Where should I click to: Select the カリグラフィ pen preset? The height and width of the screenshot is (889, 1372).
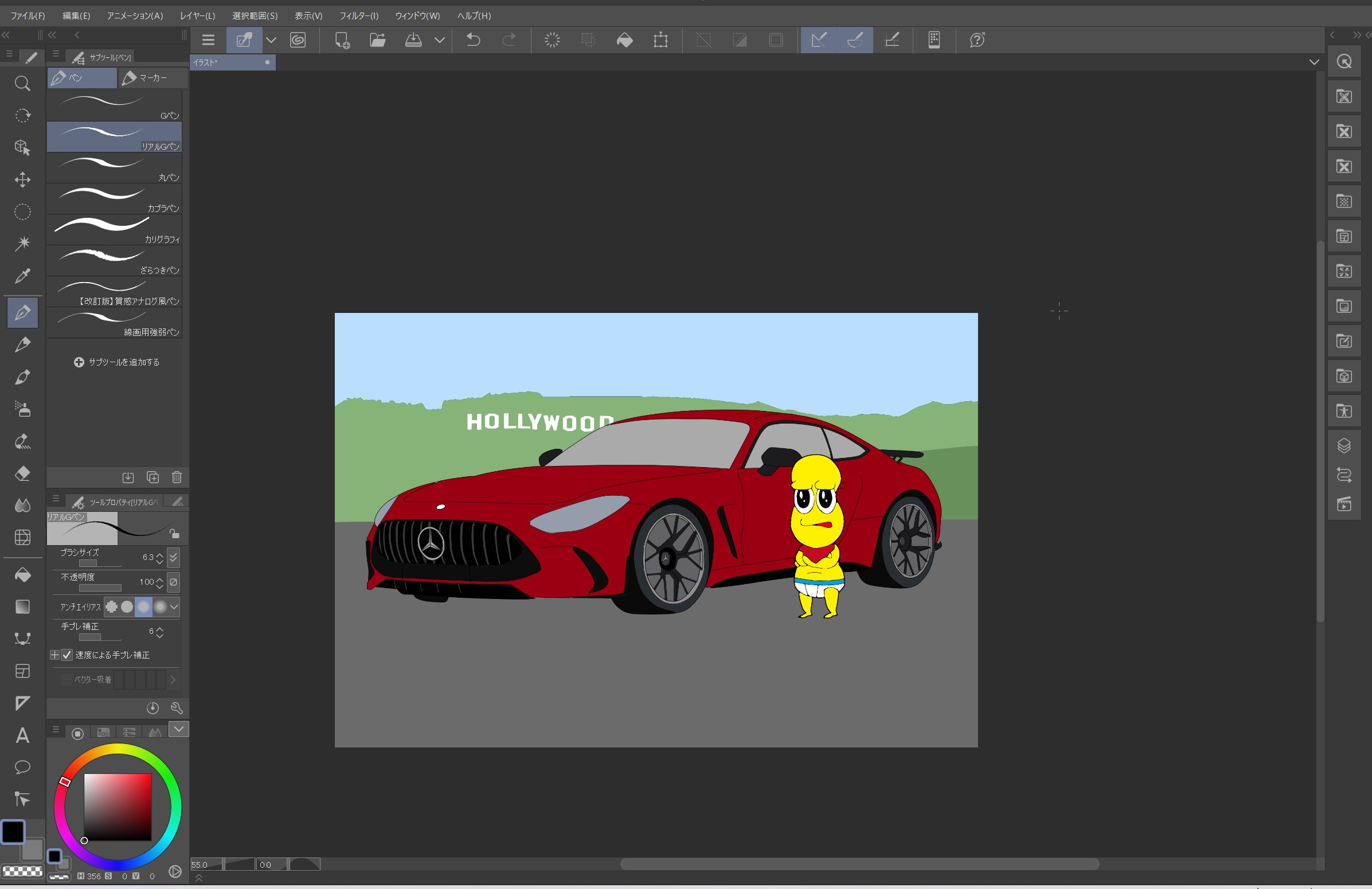pos(114,230)
